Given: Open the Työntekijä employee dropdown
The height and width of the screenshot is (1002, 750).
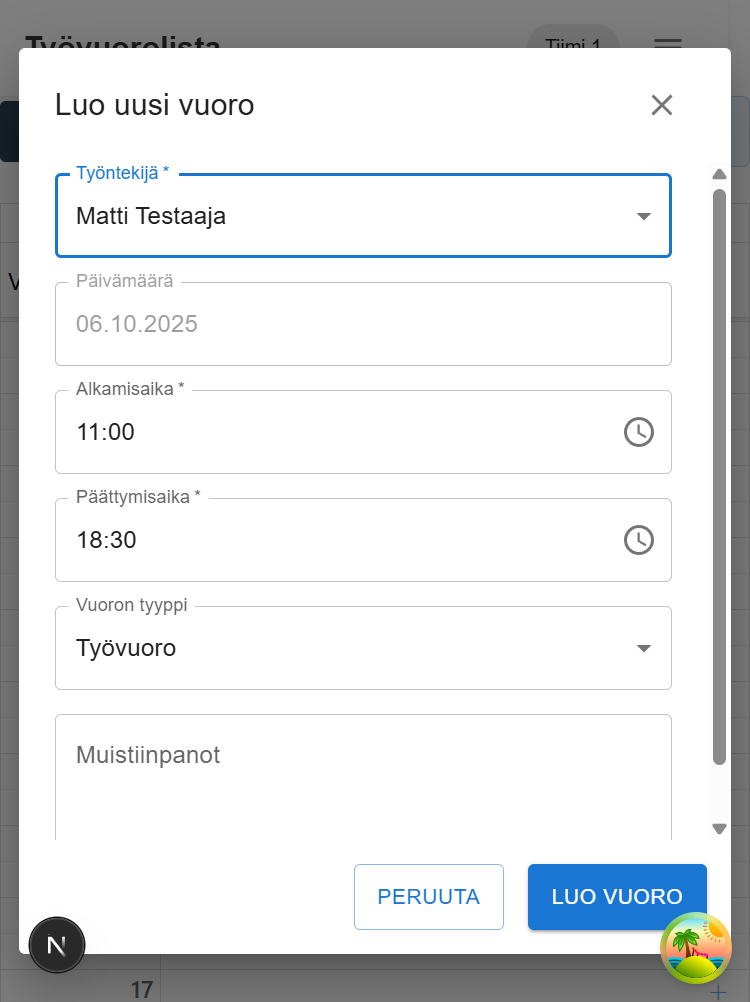Looking at the screenshot, I should 644,215.
